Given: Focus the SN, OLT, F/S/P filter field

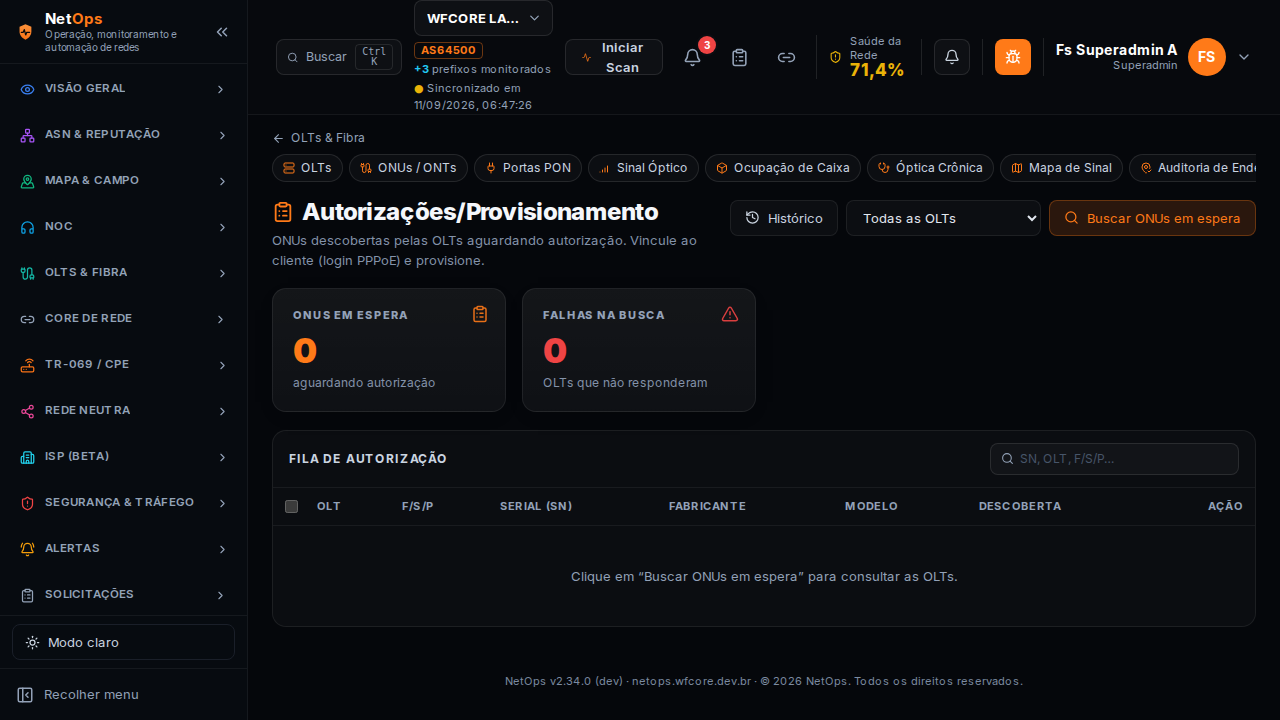Looking at the screenshot, I should (x=1114, y=459).
